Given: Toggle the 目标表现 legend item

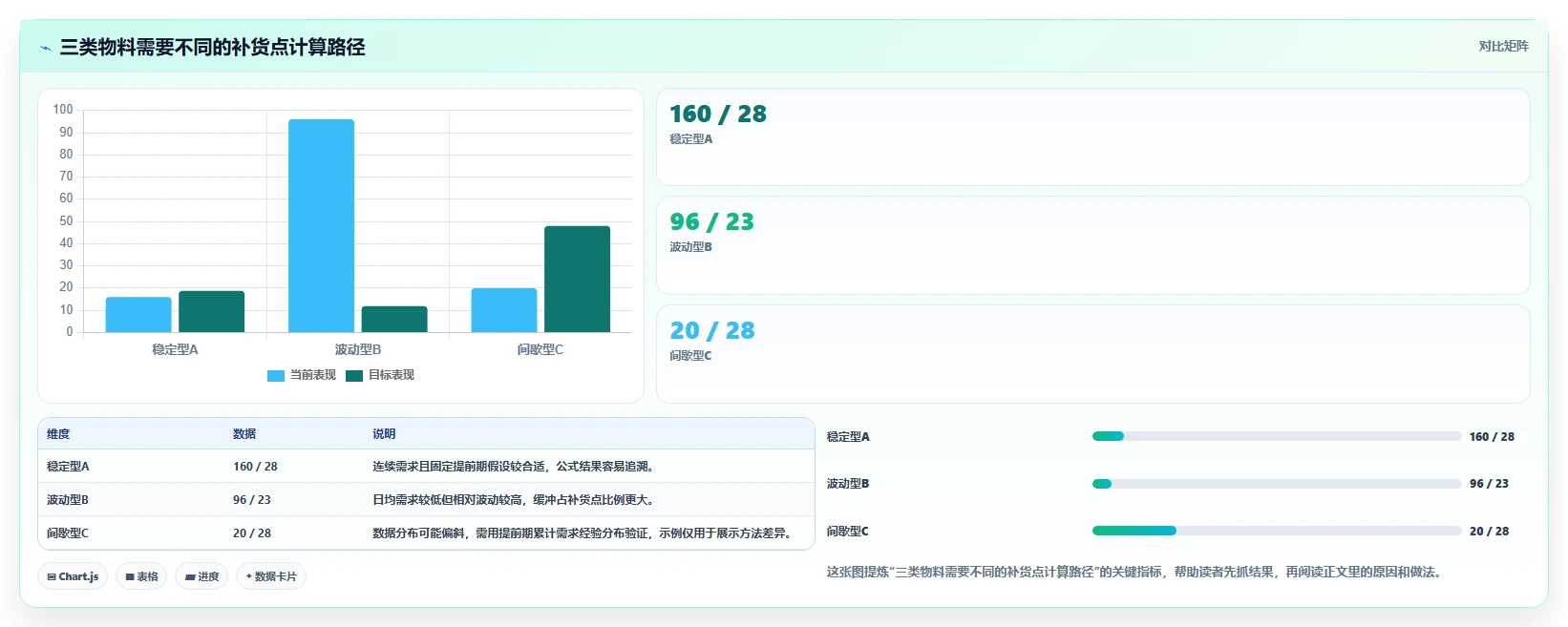Looking at the screenshot, I should [380, 375].
